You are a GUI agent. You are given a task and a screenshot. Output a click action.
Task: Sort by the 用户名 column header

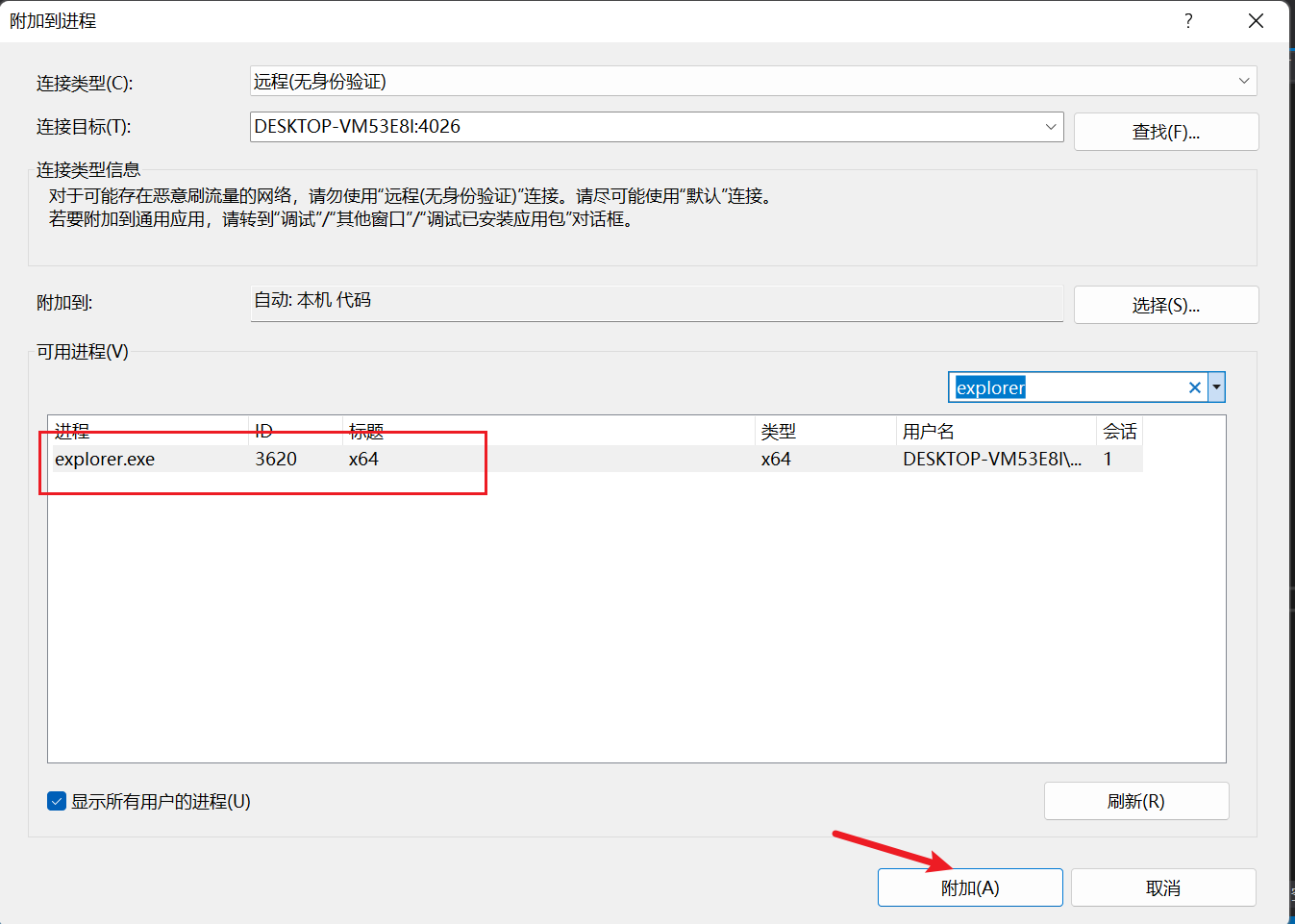[x=928, y=431]
